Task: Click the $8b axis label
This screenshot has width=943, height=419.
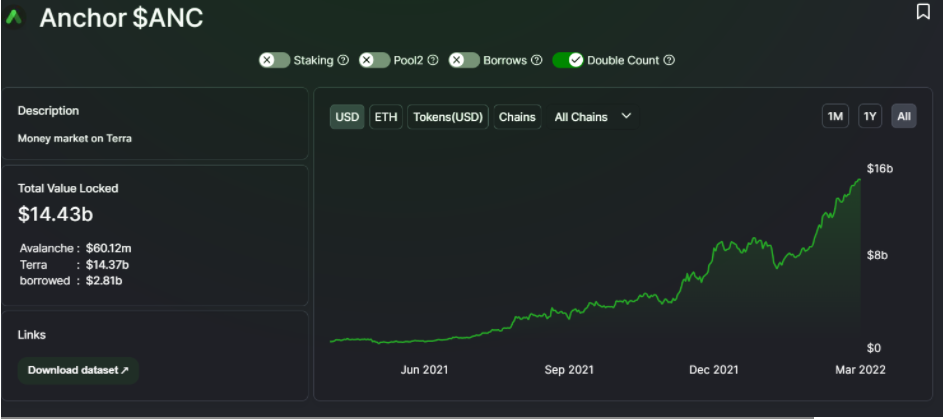Action: tap(877, 255)
